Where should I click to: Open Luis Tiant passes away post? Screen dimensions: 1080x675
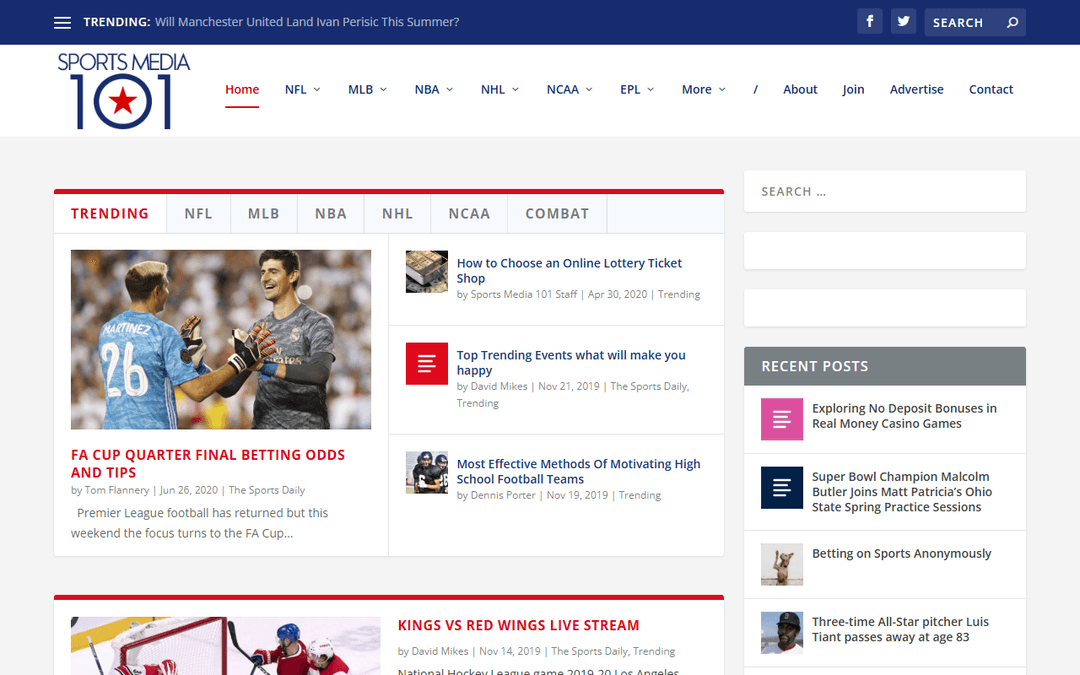pos(900,630)
